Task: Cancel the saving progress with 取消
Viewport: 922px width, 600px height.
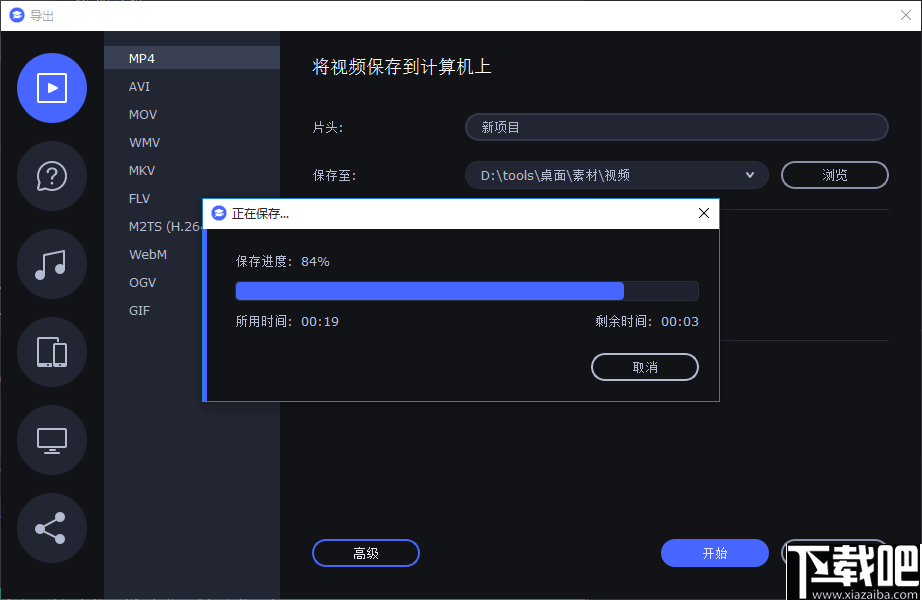Action: coord(644,367)
